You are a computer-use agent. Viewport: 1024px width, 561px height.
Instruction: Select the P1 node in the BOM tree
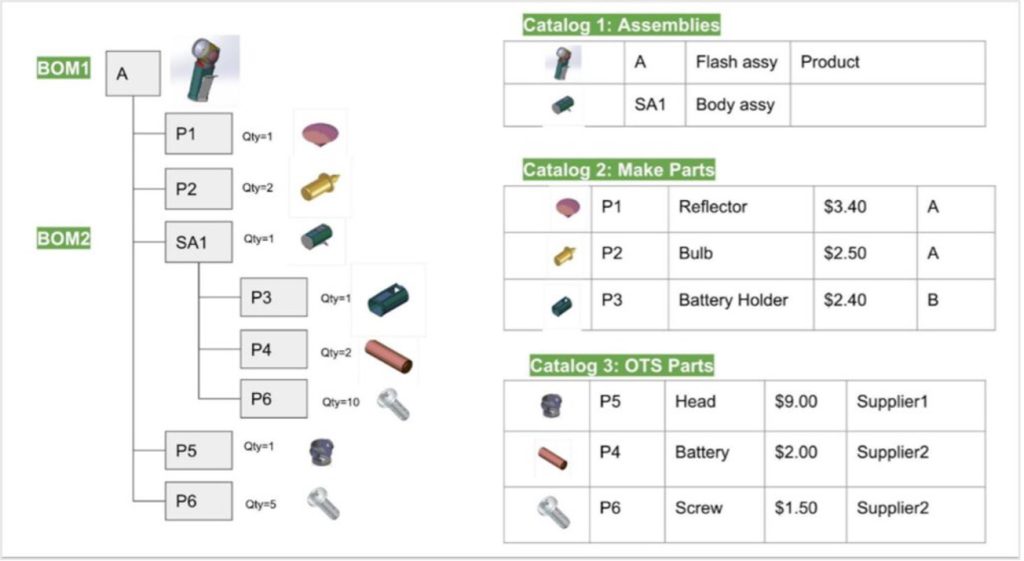[x=199, y=134]
